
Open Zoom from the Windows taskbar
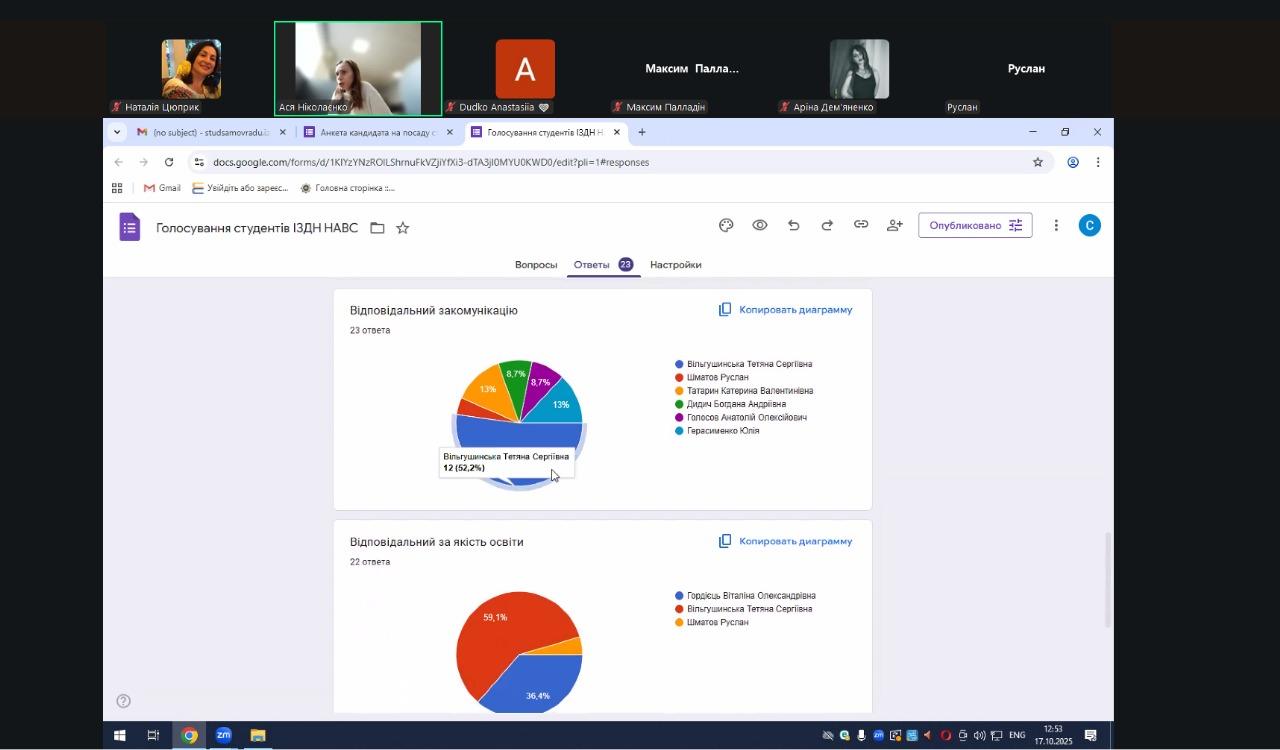click(224, 736)
